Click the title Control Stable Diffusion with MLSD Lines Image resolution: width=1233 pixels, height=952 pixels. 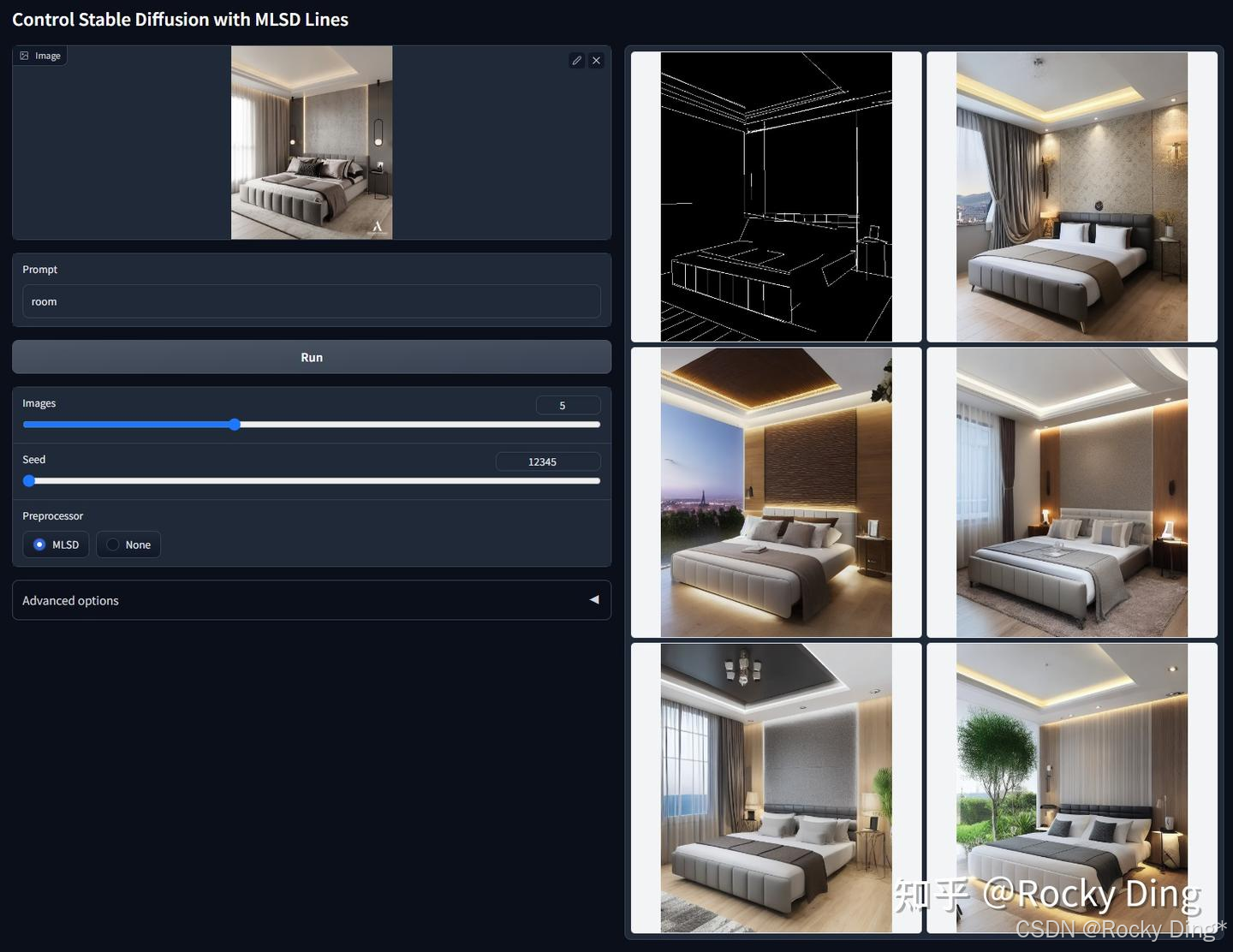pos(180,19)
